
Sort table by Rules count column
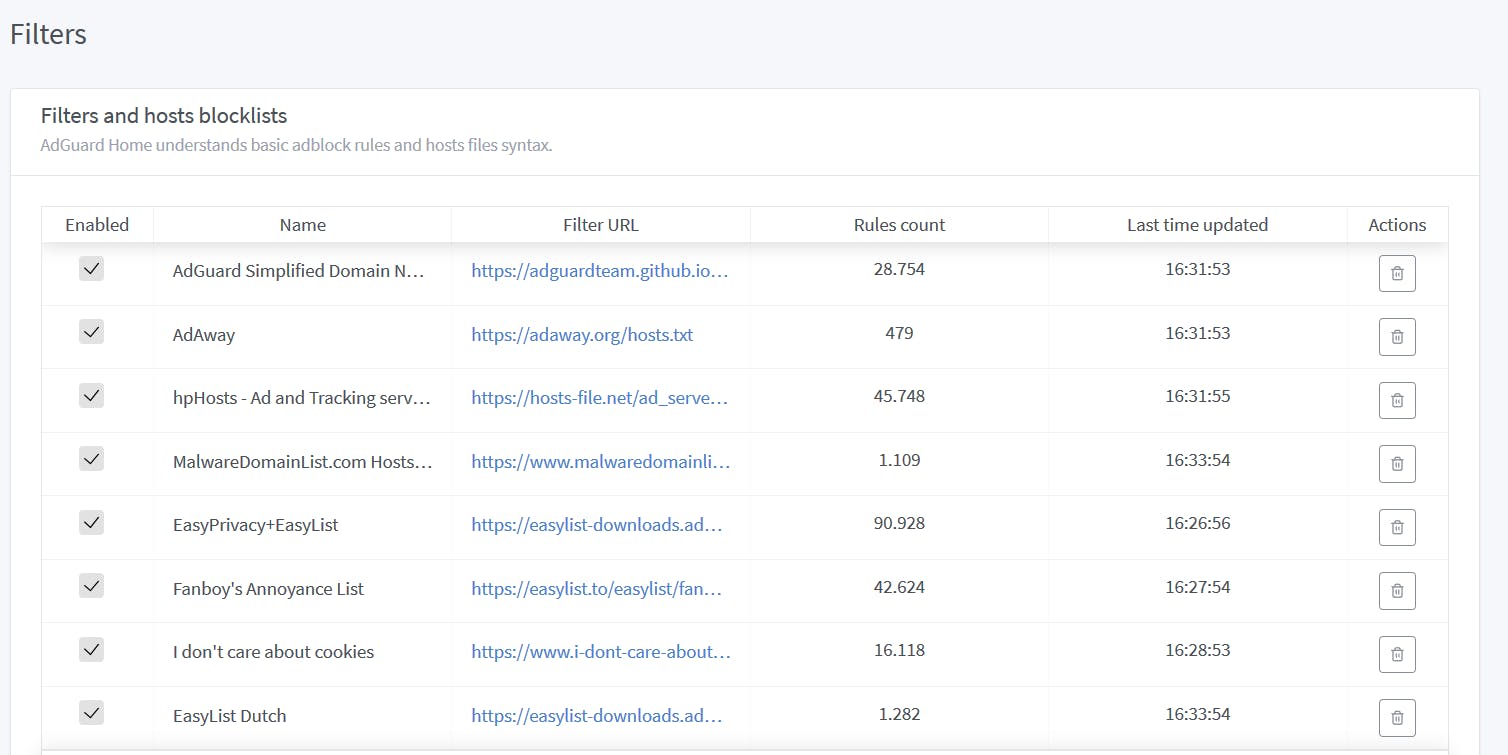899,225
